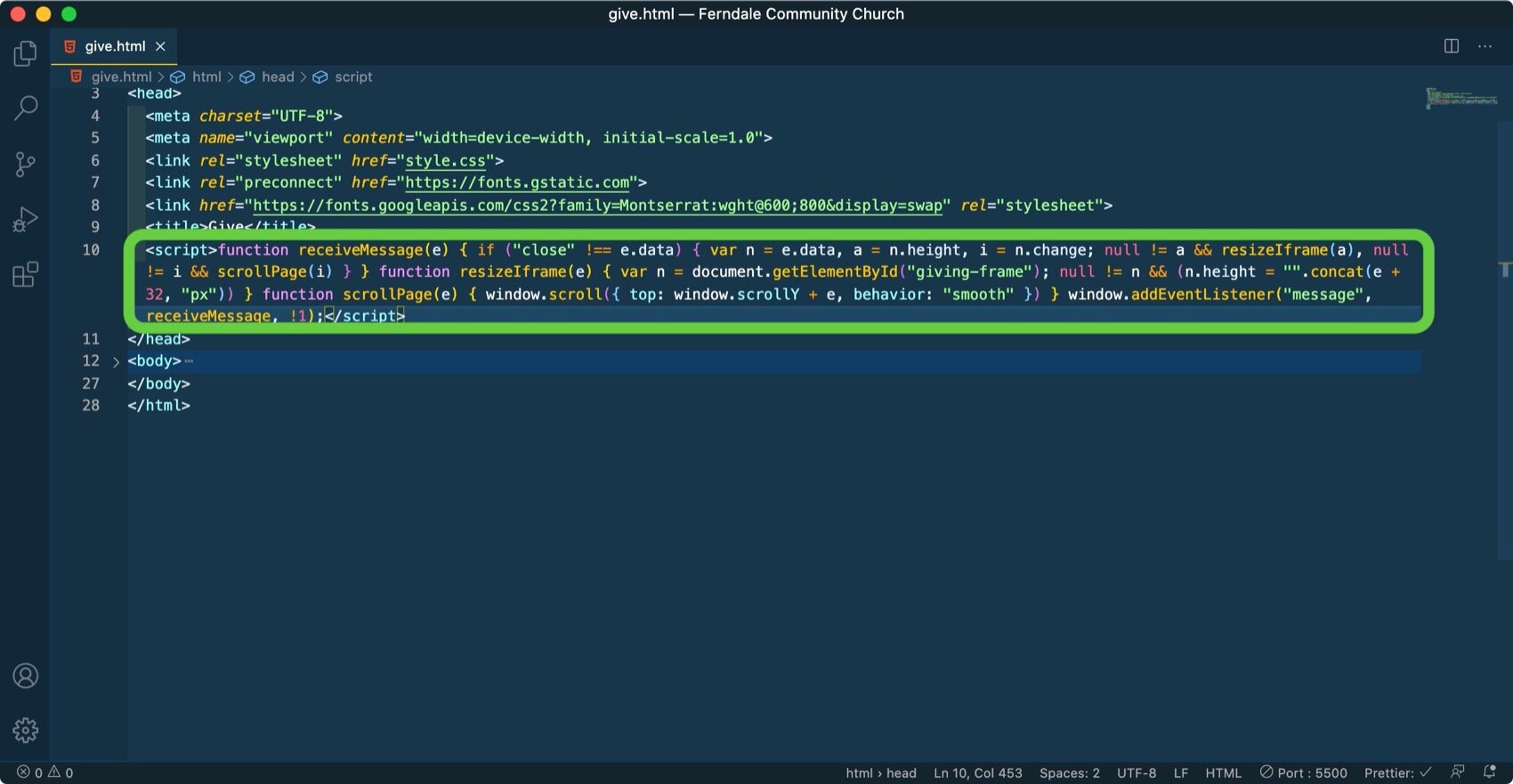
Task: Open the Source Control view
Action: click(x=26, y=164)
